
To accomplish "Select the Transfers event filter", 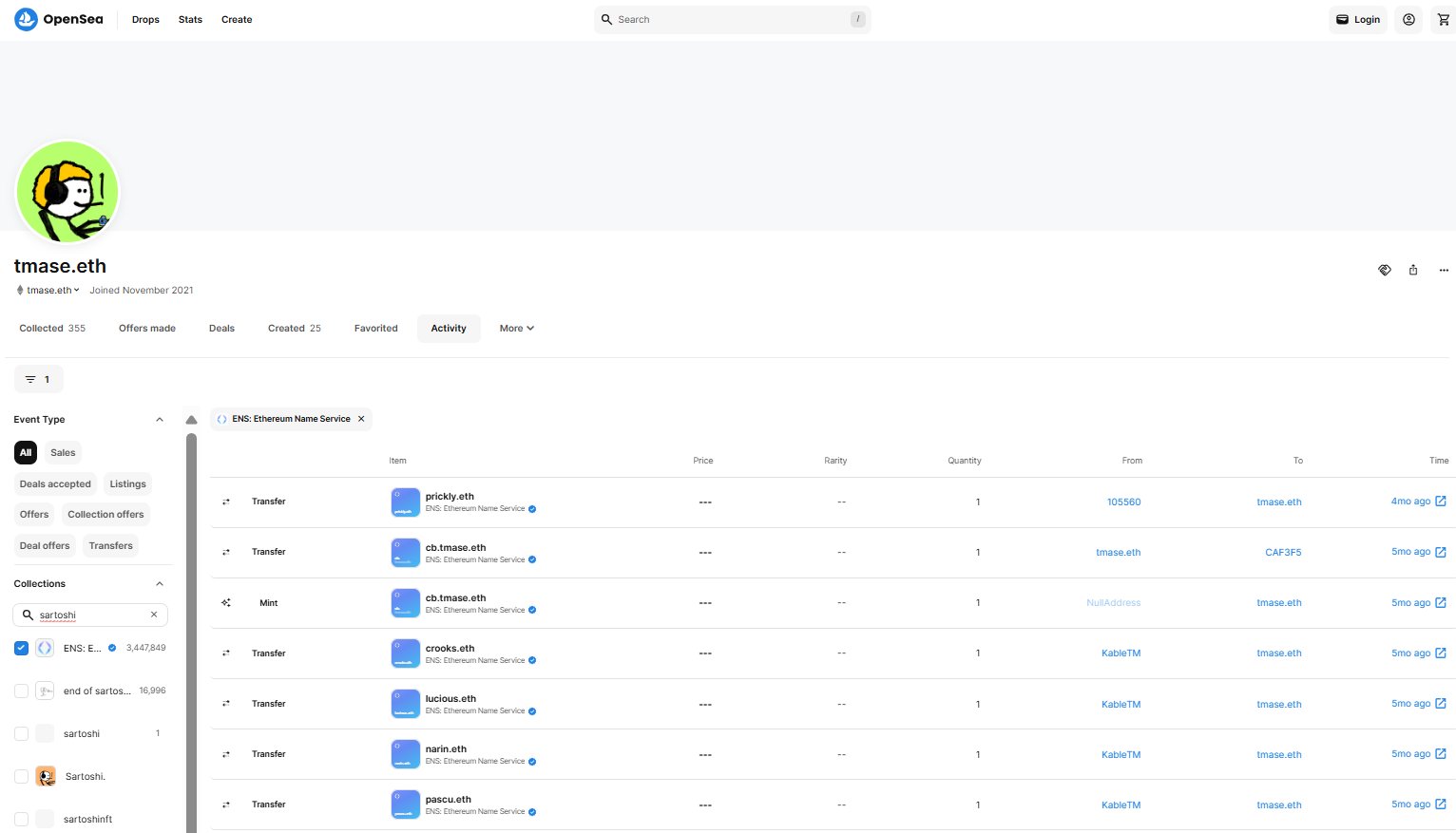I will coord(111,545).
